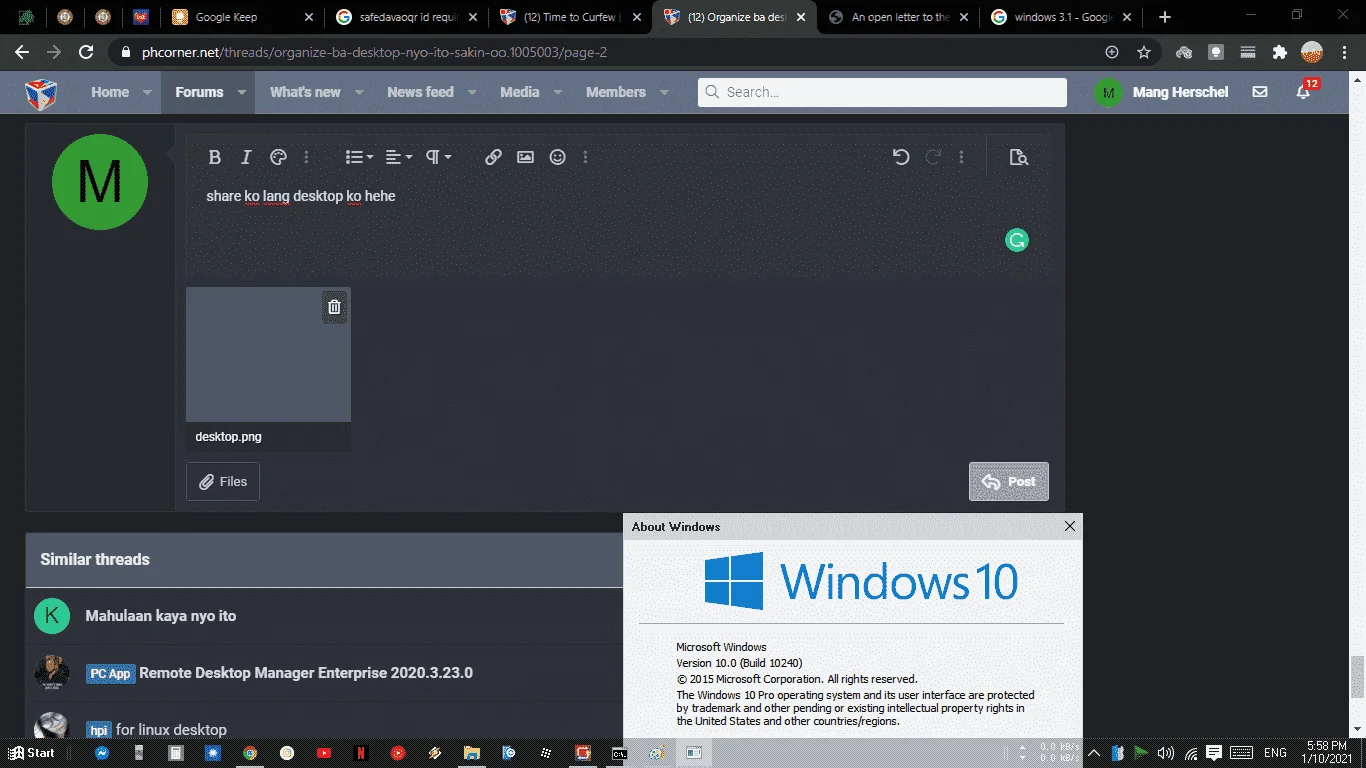Open the editor's first more options dots
1366x768 pixels.
(307, 157)
